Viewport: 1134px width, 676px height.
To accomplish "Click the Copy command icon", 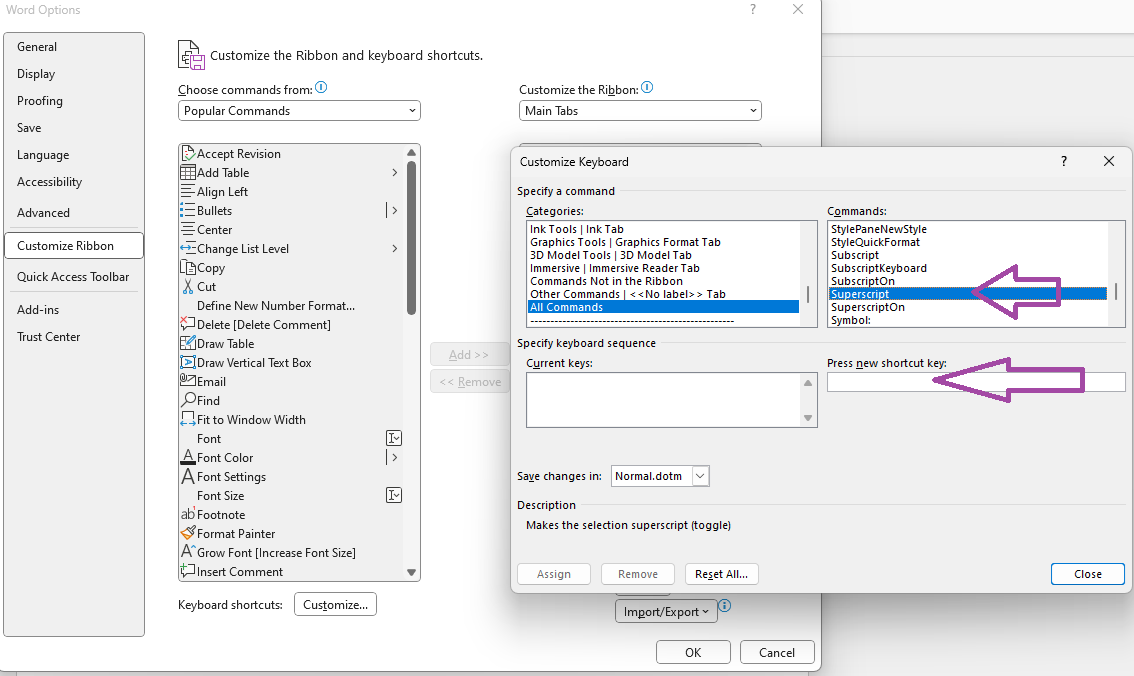I will click(189, 267).
